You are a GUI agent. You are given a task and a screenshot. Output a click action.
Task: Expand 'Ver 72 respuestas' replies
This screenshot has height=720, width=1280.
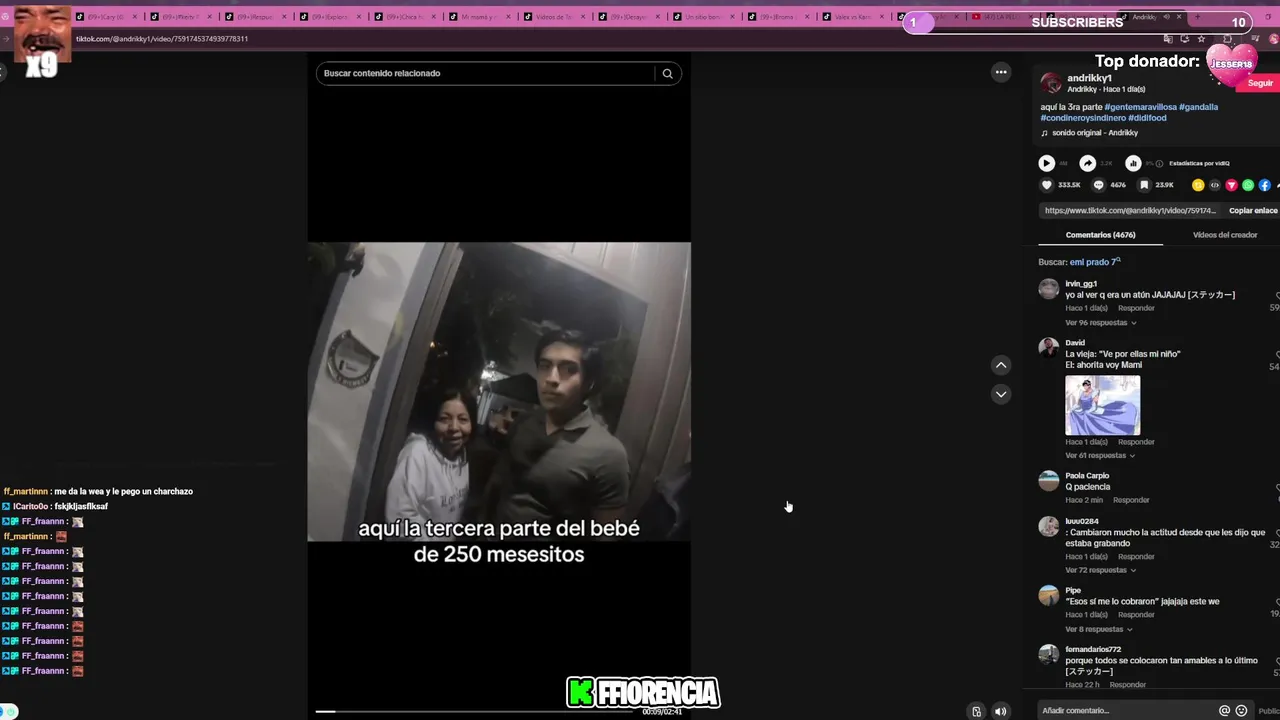click(x=1100, y=570)
